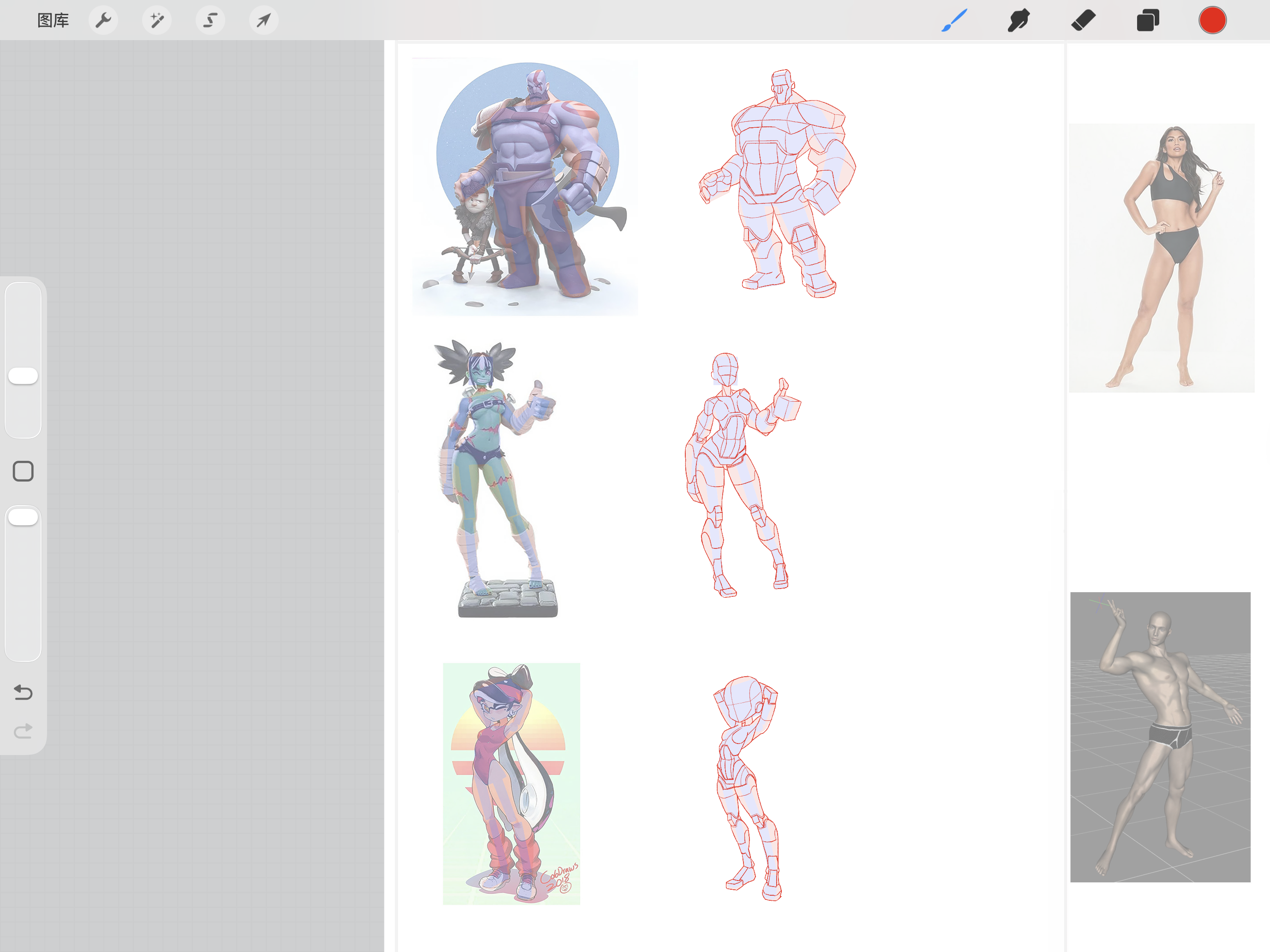Select the Smudge tool
The image size is (1270, 952).
[1018, 21]
